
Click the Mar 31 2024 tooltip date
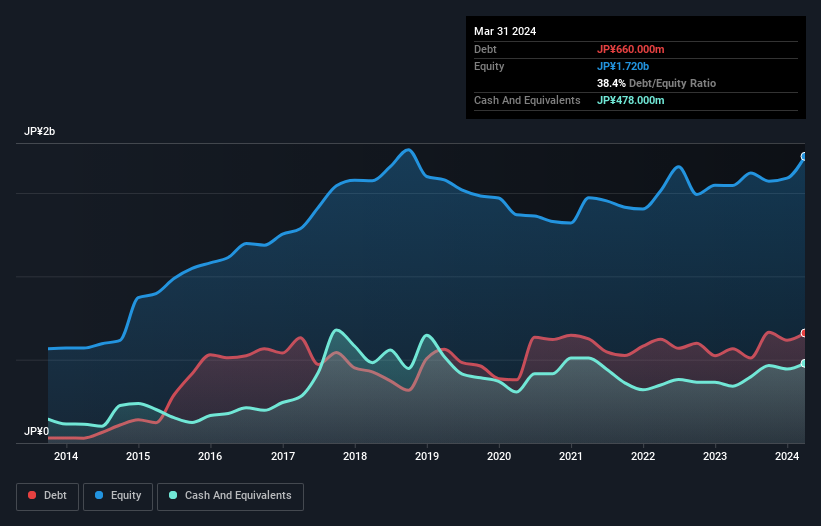(505, 31)
